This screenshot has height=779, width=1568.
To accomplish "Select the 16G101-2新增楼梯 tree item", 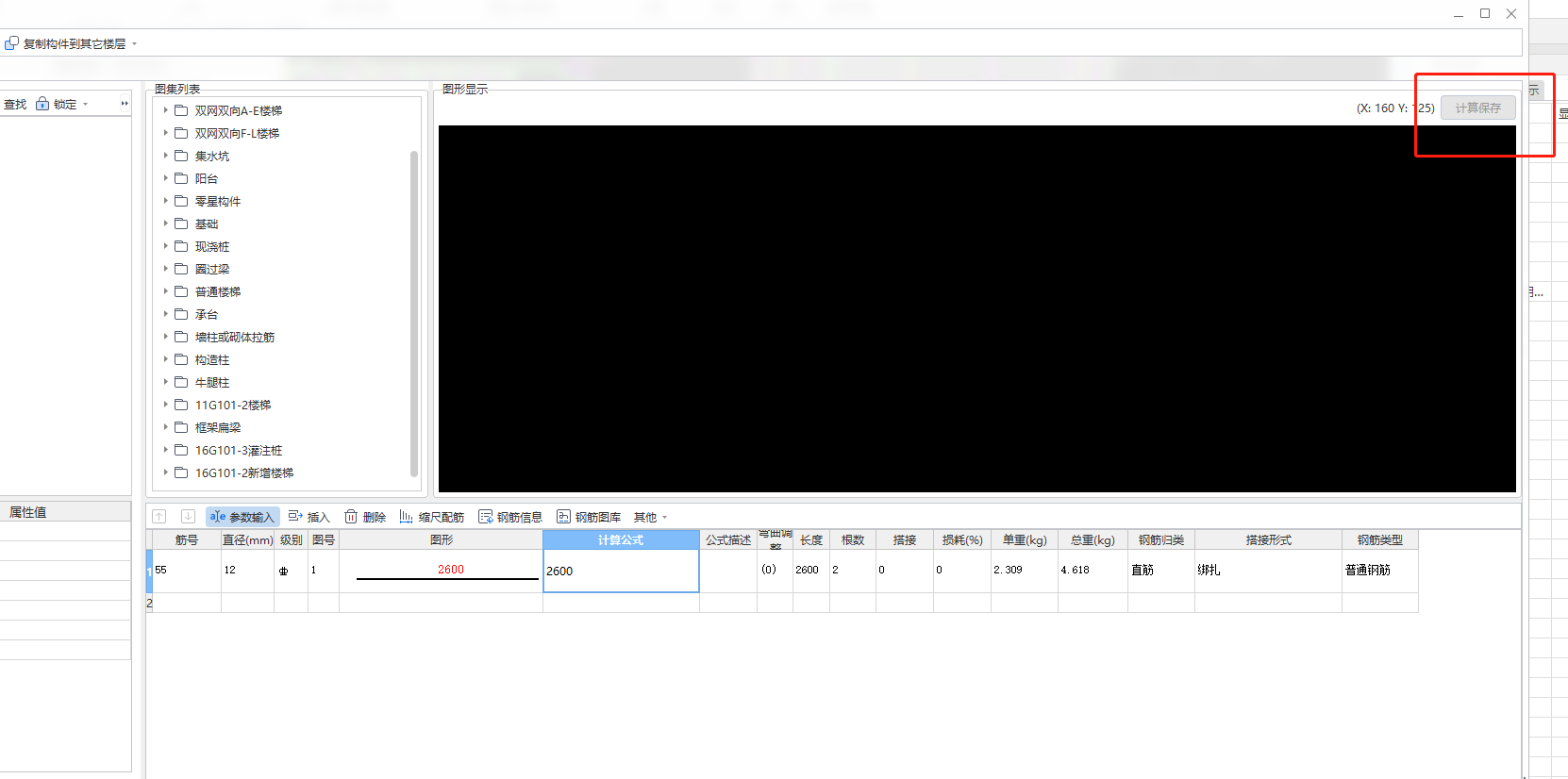I will tap(244, 472).
